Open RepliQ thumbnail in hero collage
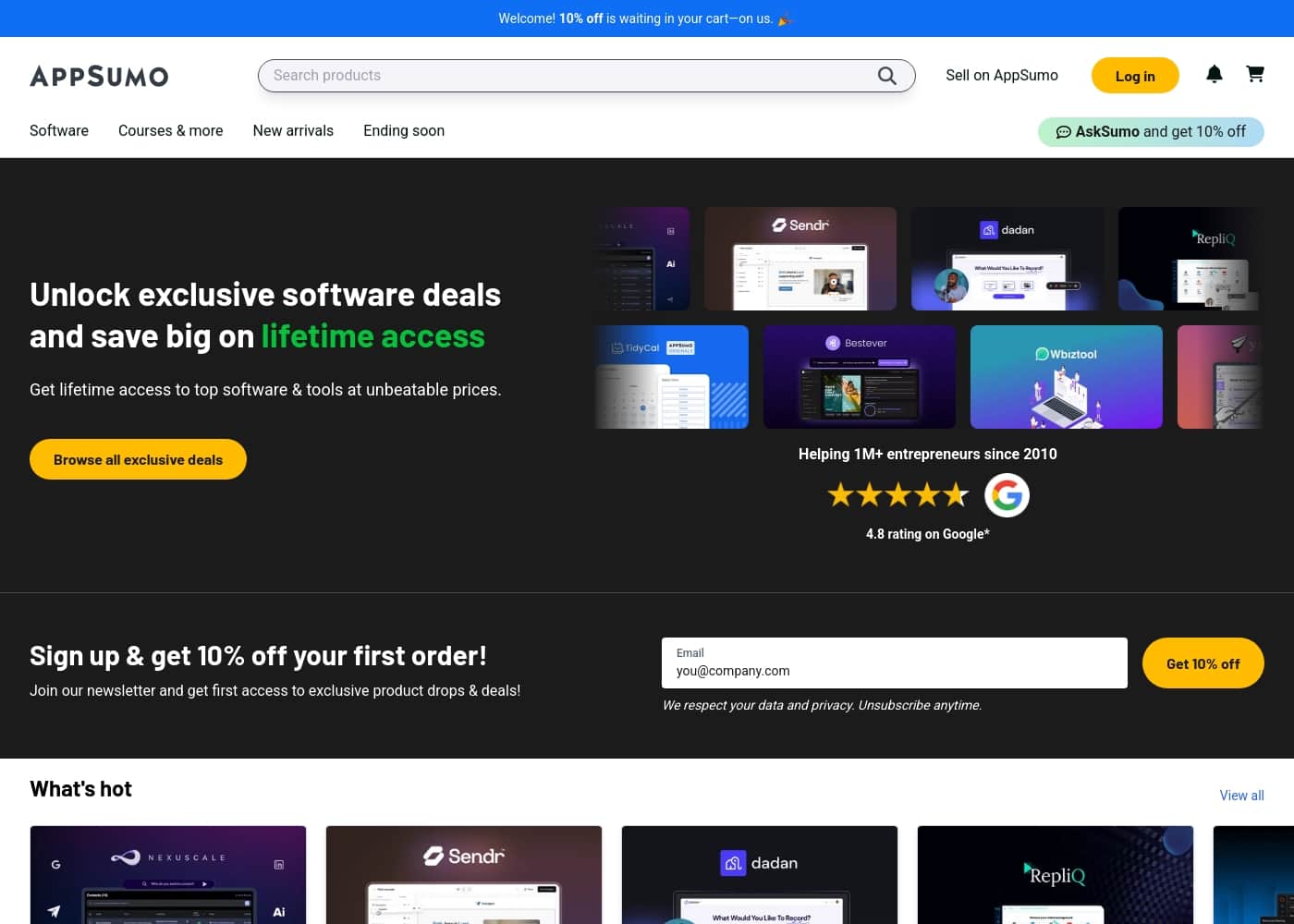The width and height of the screenshot is (1294, 924). click(1191, 259)
